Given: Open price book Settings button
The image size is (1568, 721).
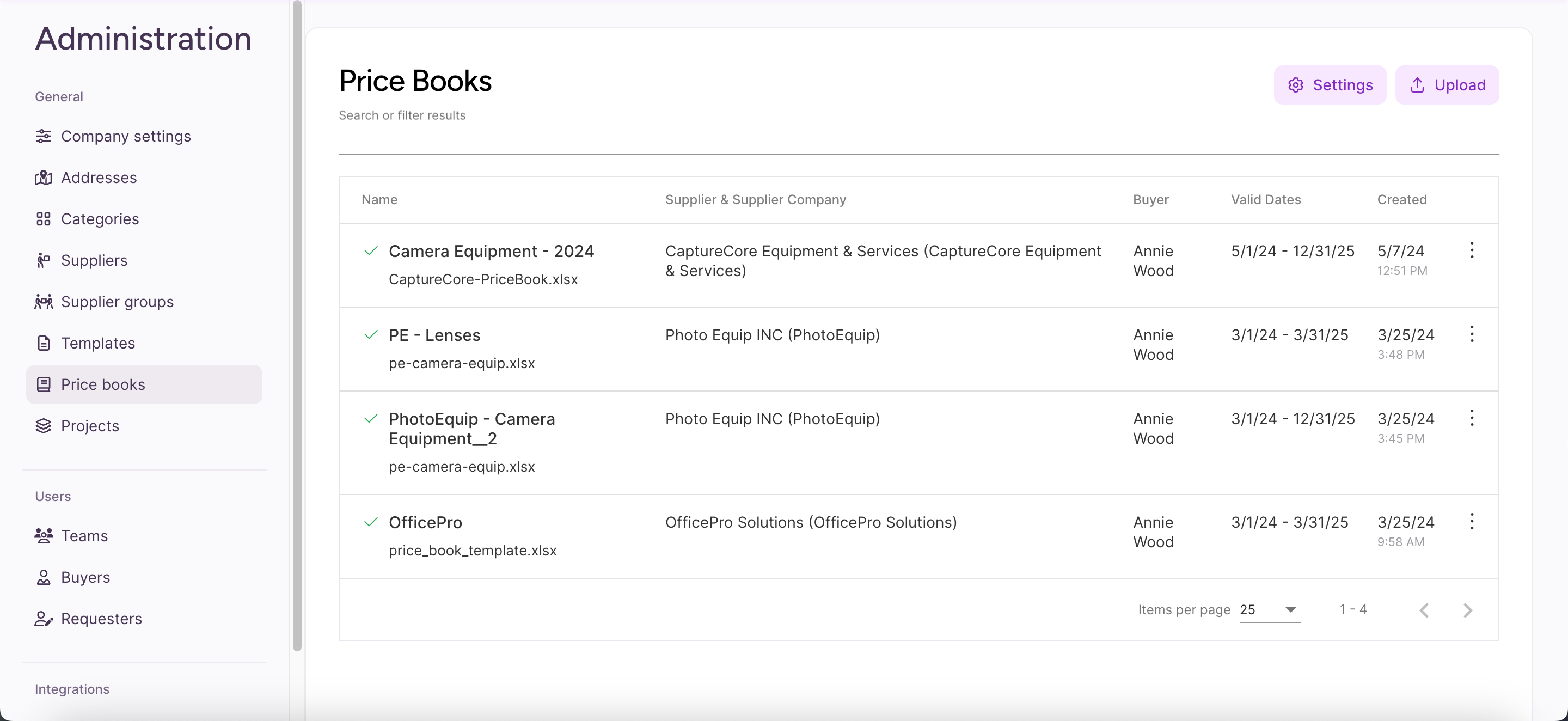Looking at the screenshot, I should [1330, 84].
